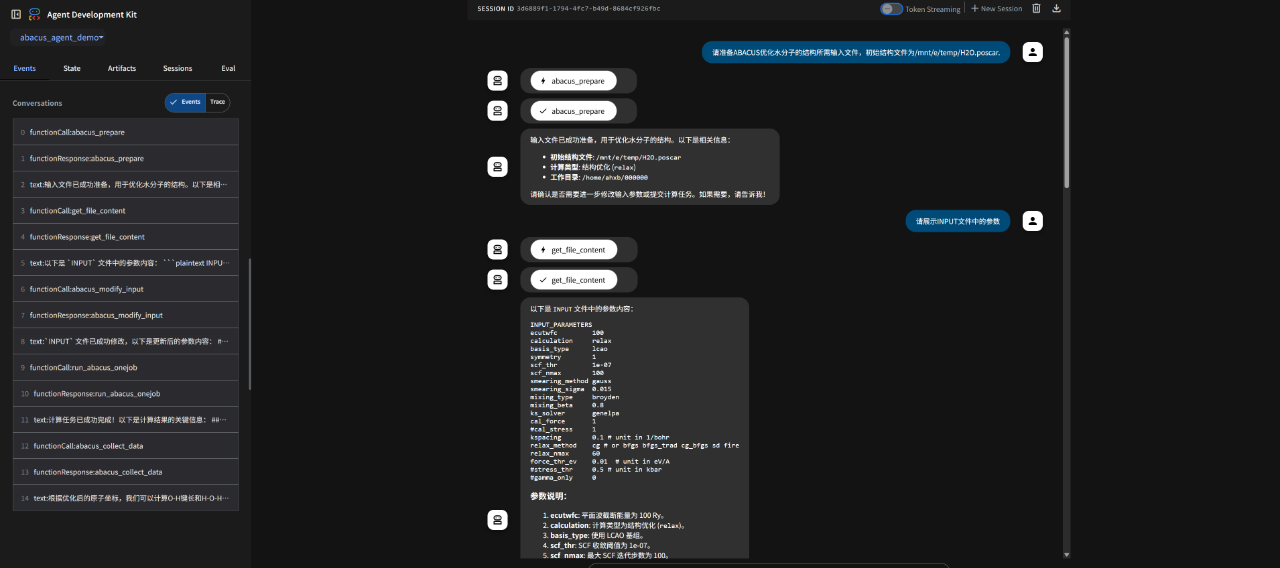Open the Eval tab

pyautogui.click(x=229, y=68)
